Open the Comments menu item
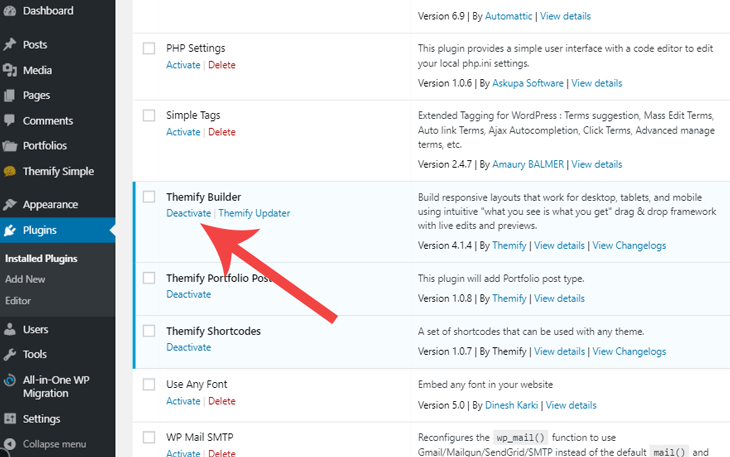The image size is (730, 457). click(48, 121)
